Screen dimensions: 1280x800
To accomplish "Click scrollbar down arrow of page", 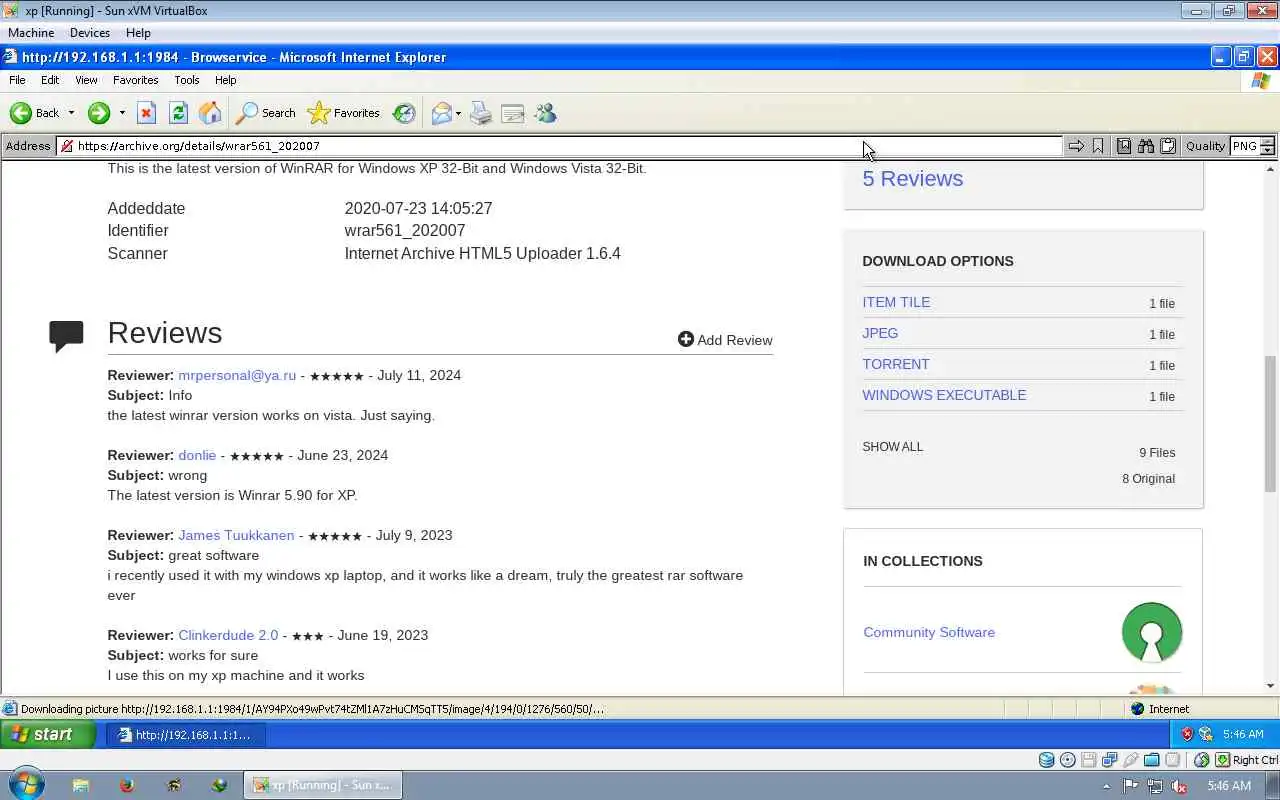I will (x=1271, y=686).
